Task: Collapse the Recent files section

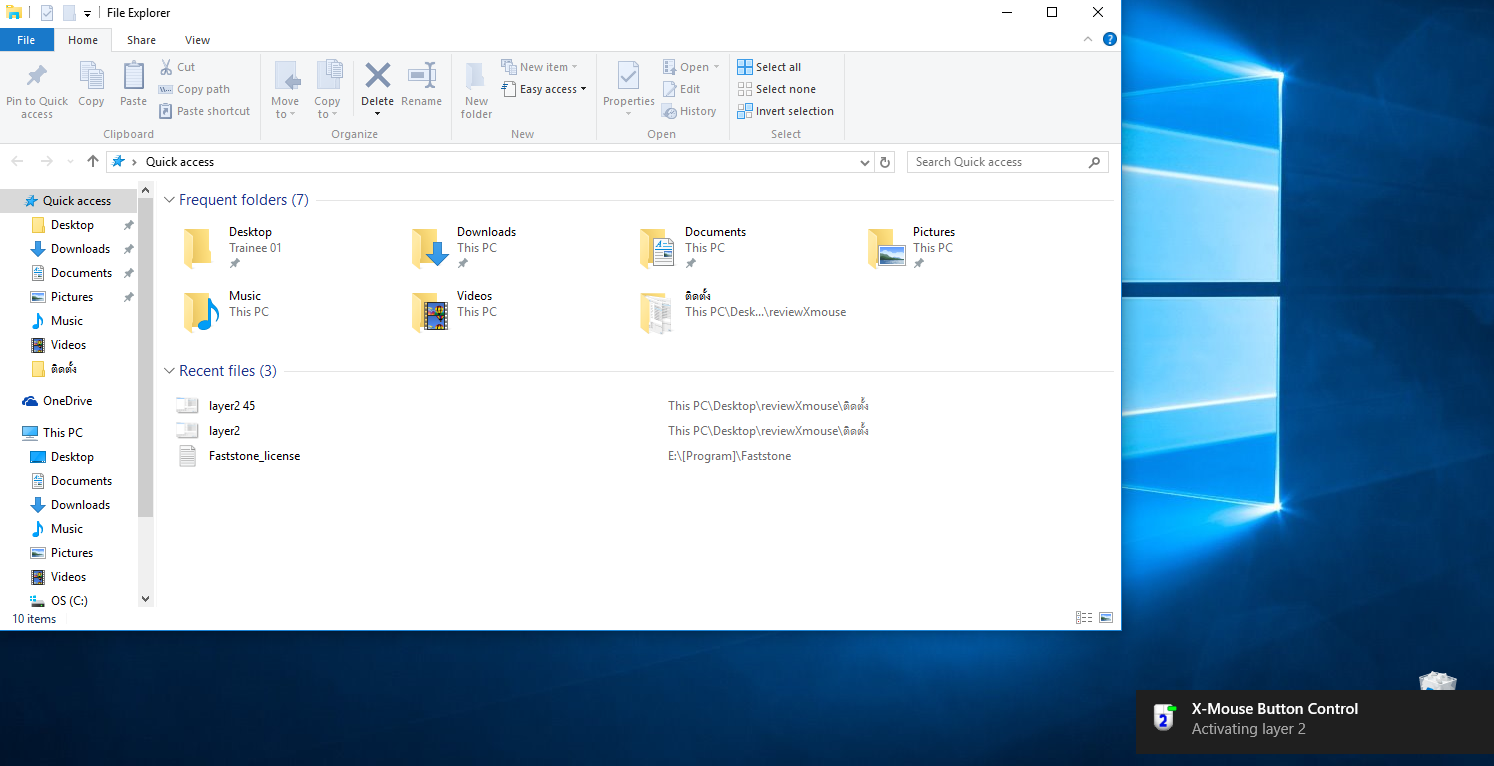Action: coord(169,371)
